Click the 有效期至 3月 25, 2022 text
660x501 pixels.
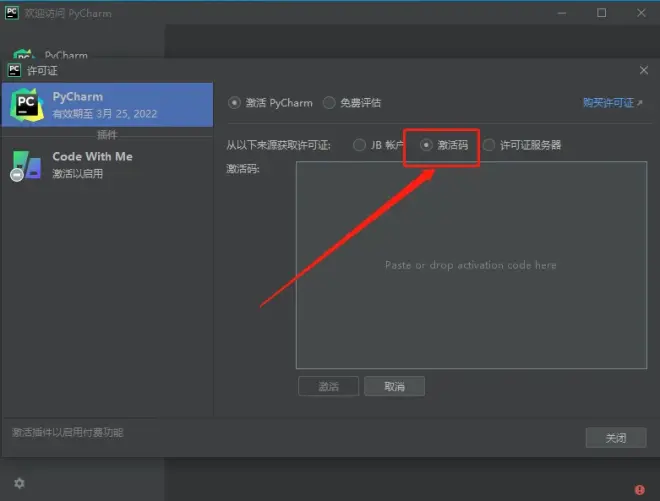tap(104, 114)
